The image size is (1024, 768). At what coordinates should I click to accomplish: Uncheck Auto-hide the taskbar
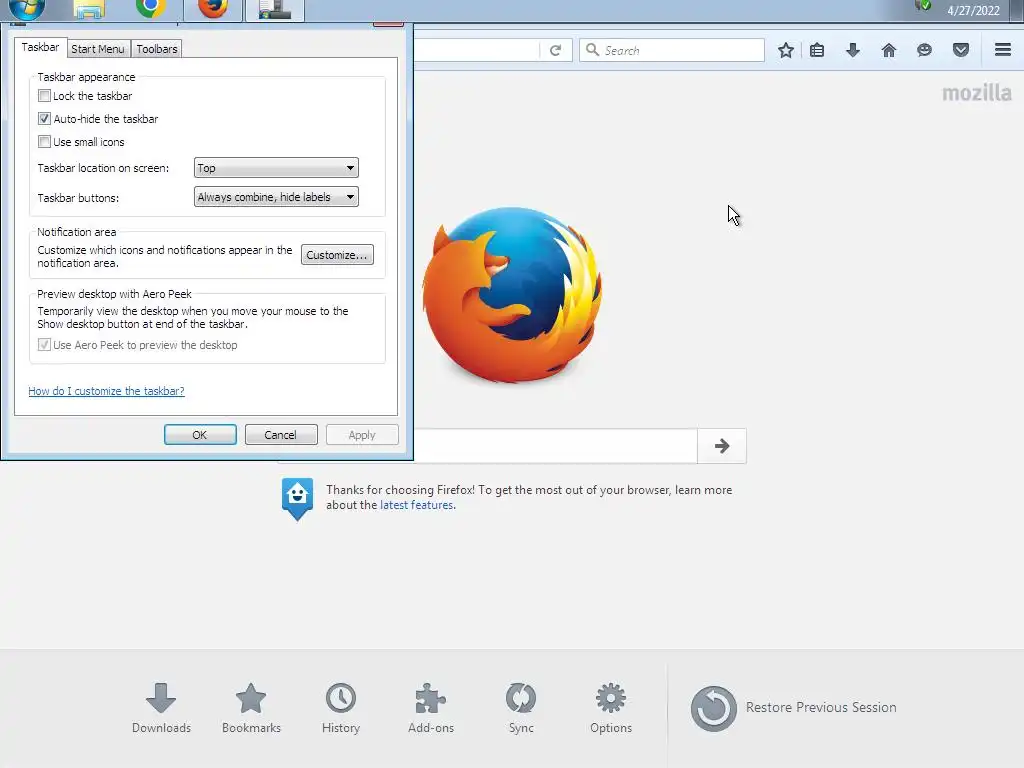[44, 119]
